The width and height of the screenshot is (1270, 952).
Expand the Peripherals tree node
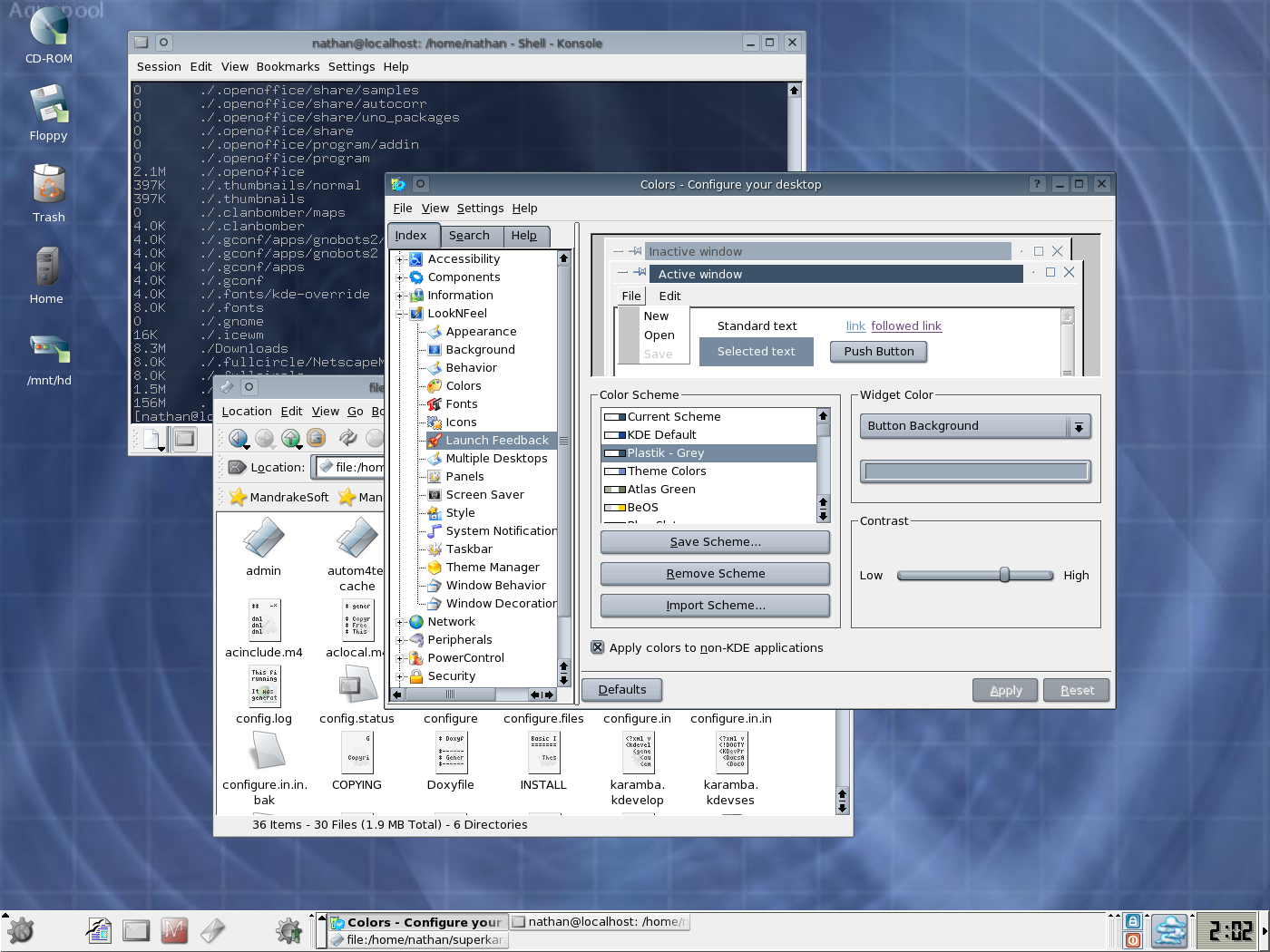coord(400,640)
